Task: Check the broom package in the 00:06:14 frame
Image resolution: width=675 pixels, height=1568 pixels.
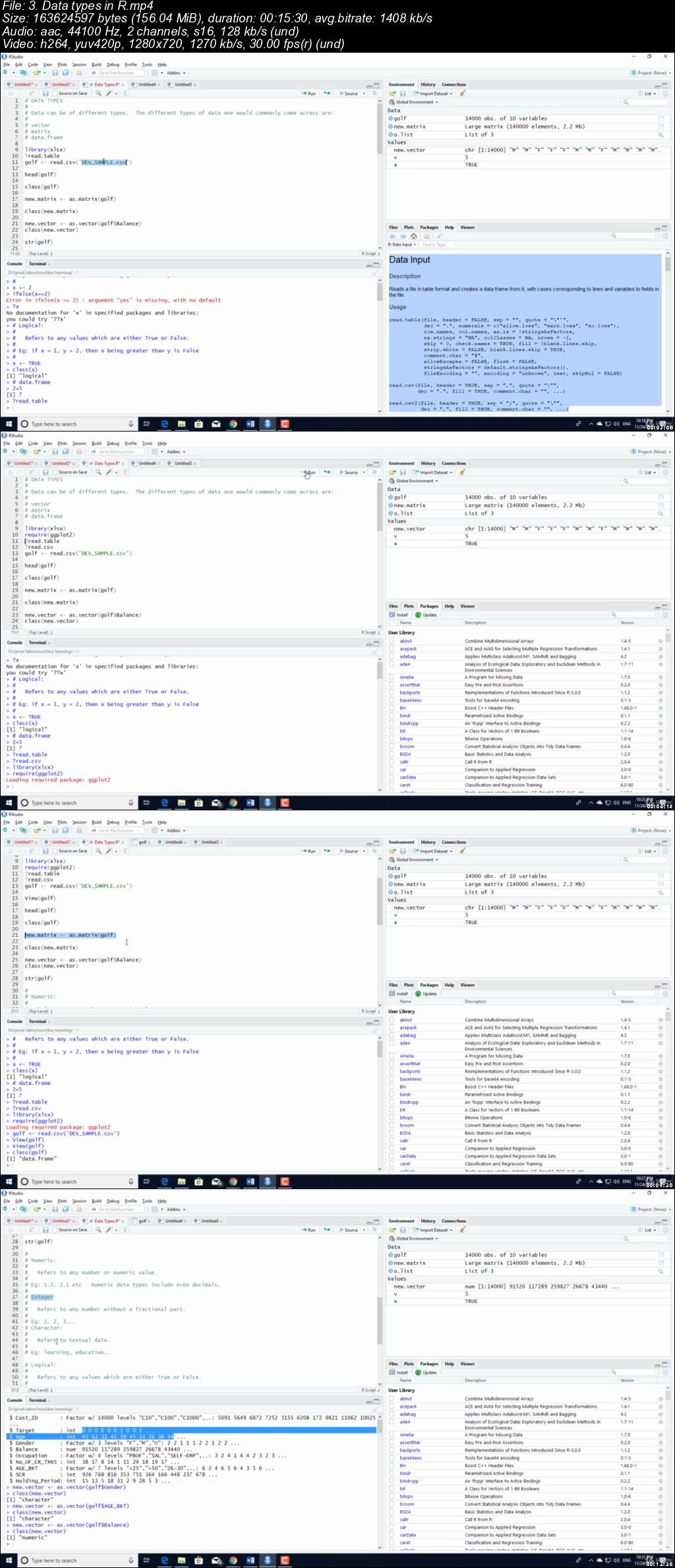Action: [392, 746]
